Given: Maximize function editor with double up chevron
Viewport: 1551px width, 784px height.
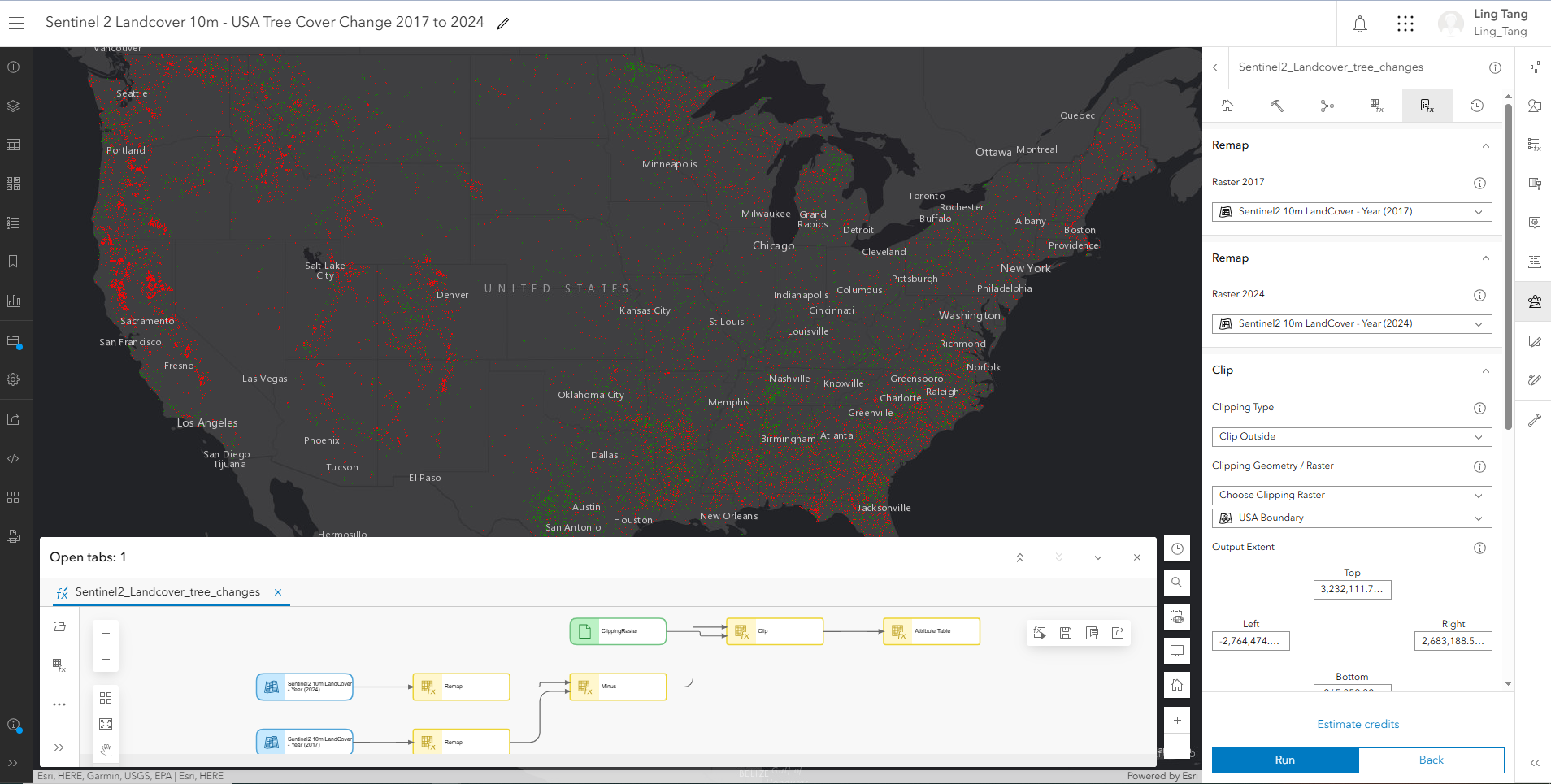Looking at the screenshot, I should (x=1020, y=557).
